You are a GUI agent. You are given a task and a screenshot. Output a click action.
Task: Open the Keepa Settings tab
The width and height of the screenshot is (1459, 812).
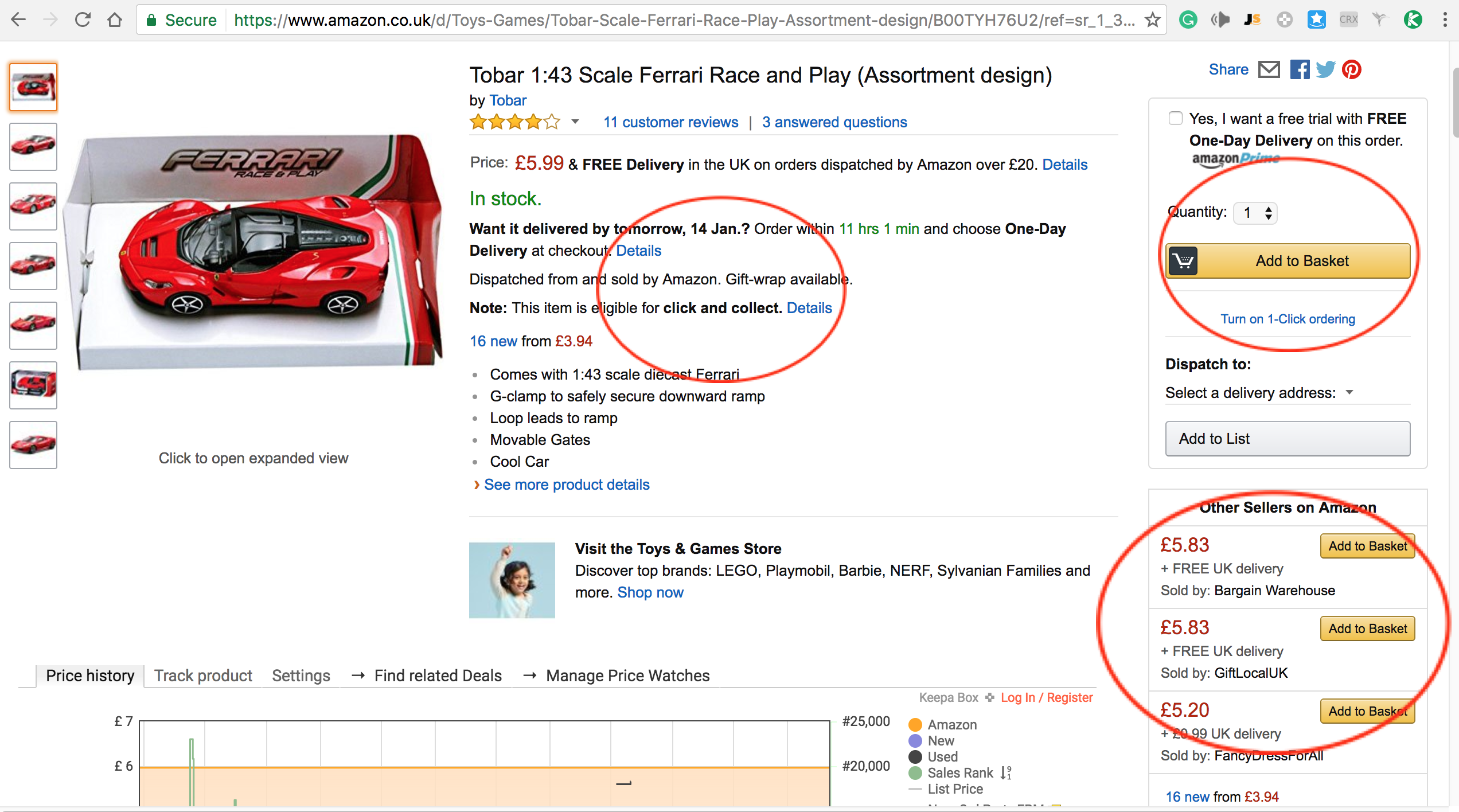[301, 676]
